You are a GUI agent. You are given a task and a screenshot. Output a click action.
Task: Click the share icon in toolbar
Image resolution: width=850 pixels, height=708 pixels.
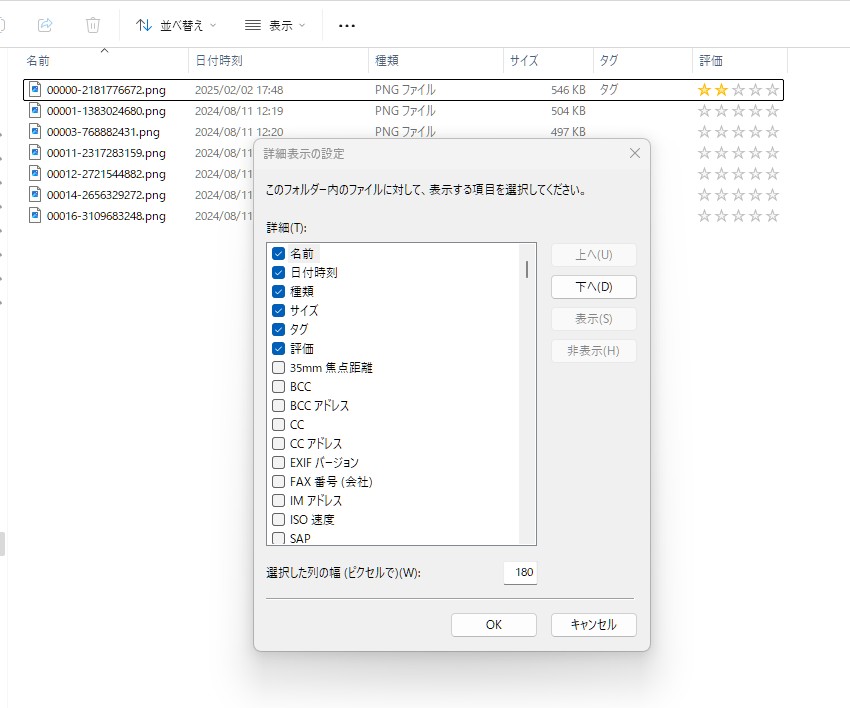[45, 25]
